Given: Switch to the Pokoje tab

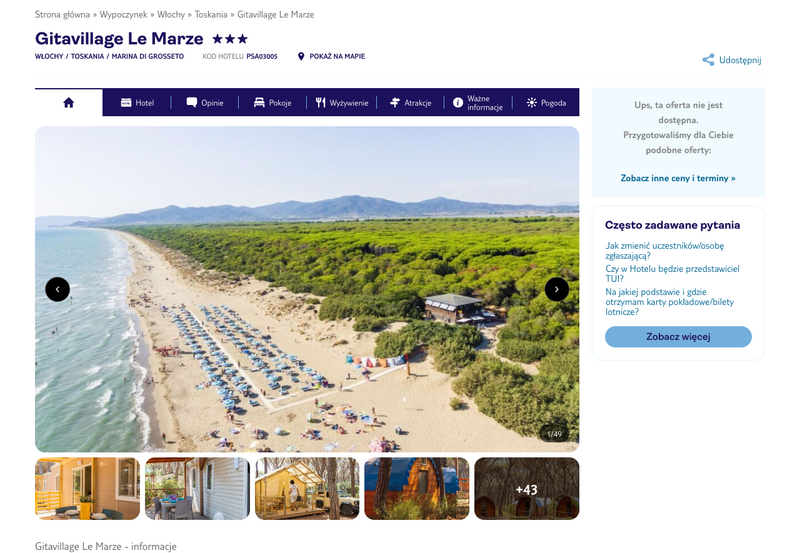Looking at the screenshot, I should (272, 103).
